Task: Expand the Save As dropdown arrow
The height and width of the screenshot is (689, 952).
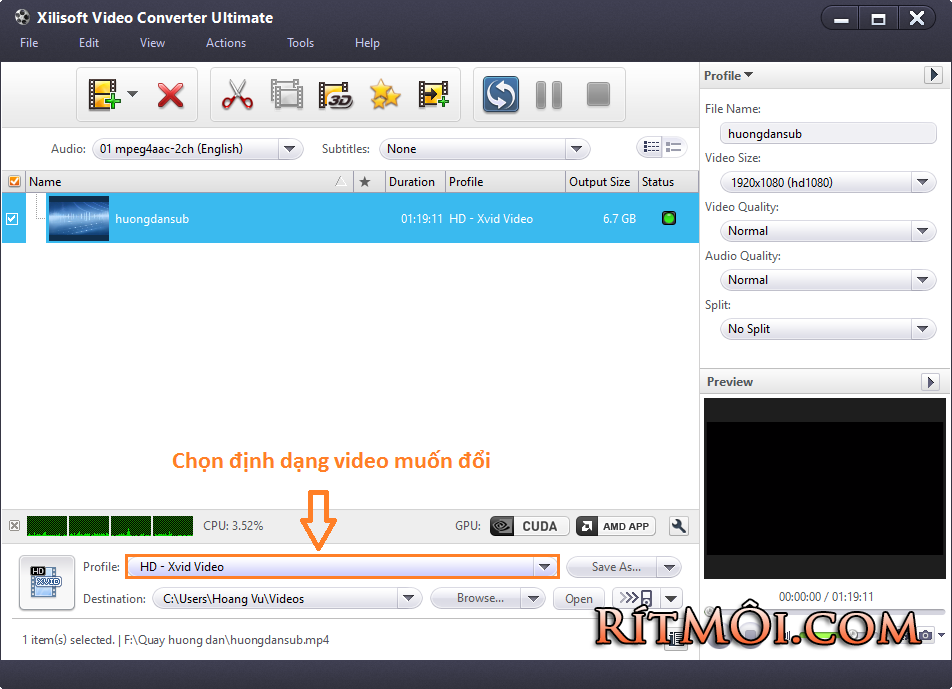Action: tap(670, 568)
